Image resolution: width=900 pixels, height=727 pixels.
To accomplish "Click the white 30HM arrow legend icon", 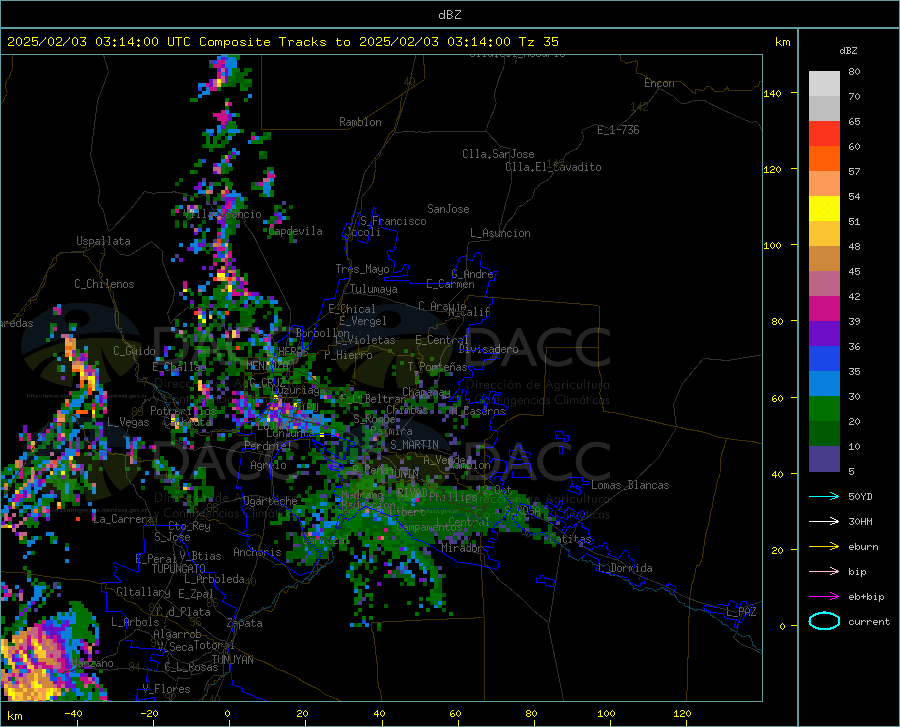I will (x=824, y=522).
